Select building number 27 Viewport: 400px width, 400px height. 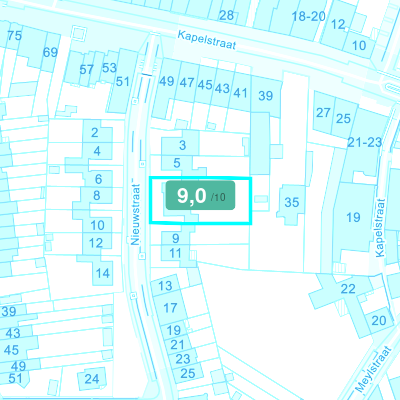[323, 113]
